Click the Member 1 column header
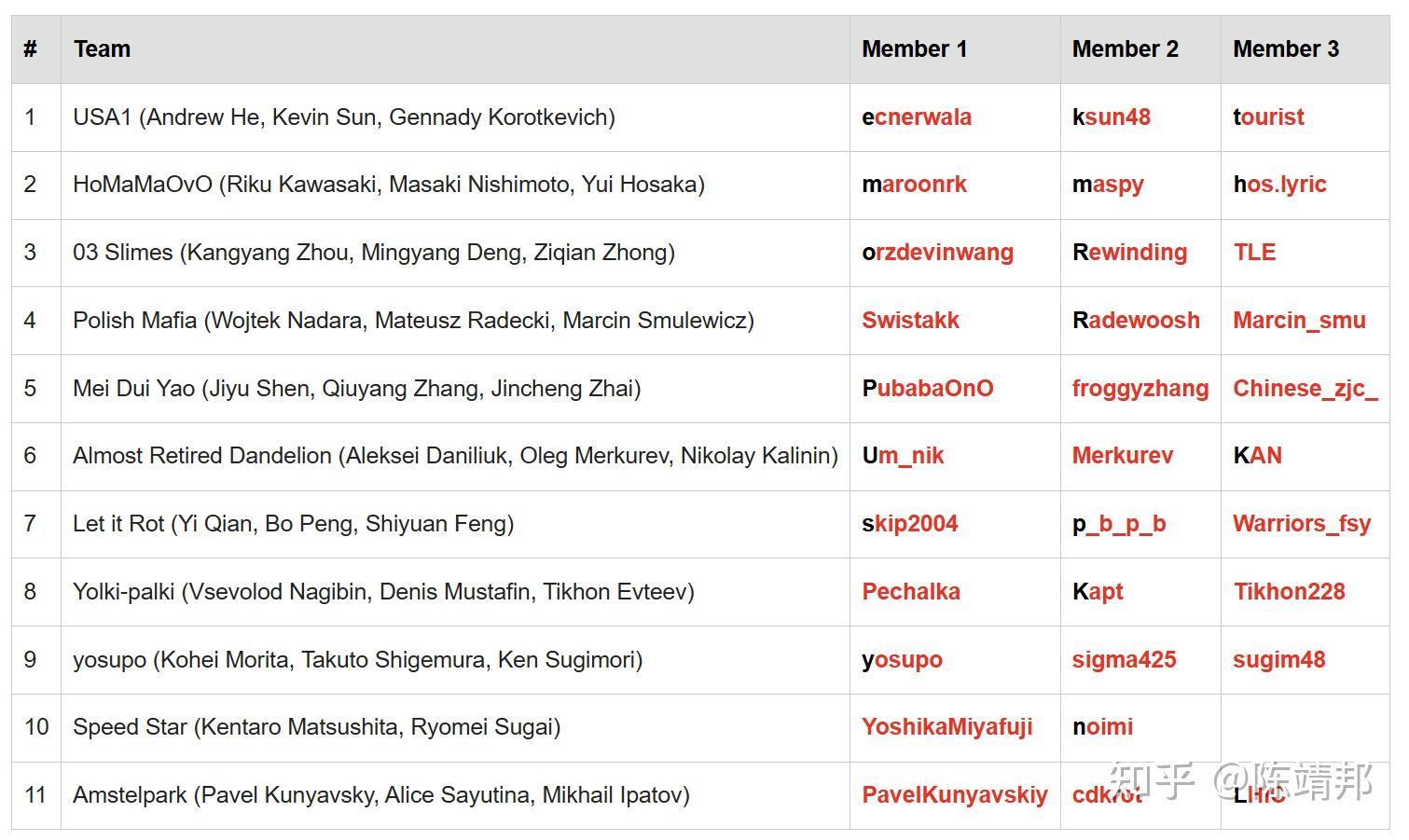 (914, 49)
